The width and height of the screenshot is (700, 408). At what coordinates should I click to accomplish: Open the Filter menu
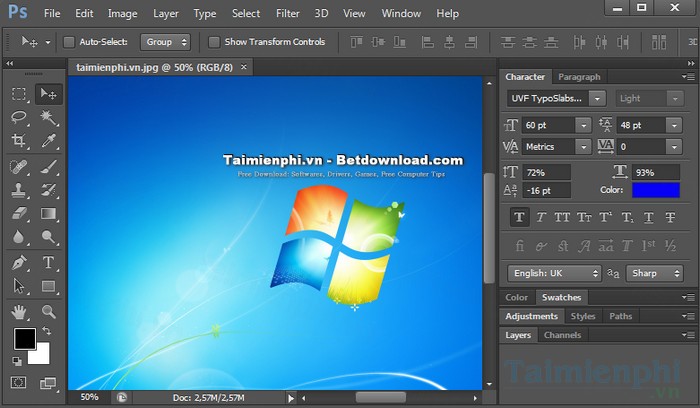click(x=287, y=14)
